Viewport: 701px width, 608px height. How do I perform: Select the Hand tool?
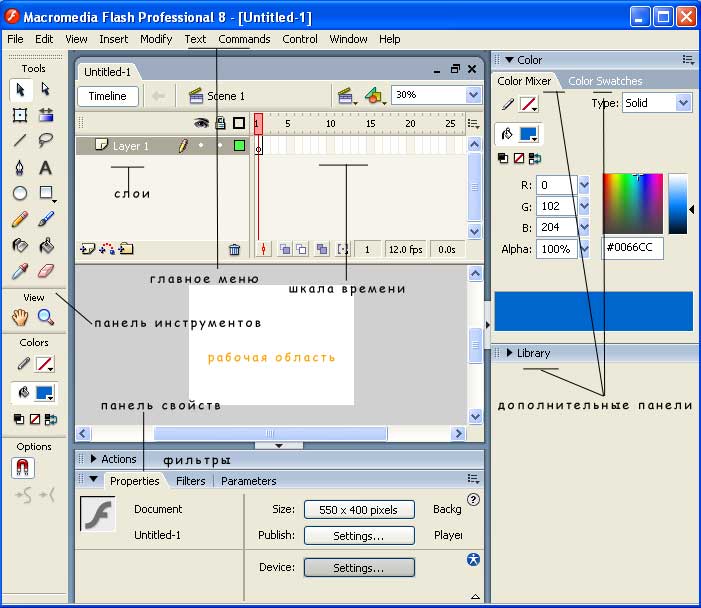coord(20,317)
